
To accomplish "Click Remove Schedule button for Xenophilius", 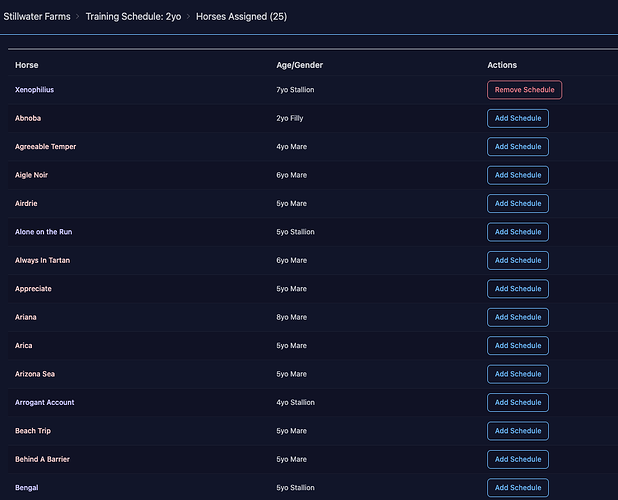I will tap(524, 90).
